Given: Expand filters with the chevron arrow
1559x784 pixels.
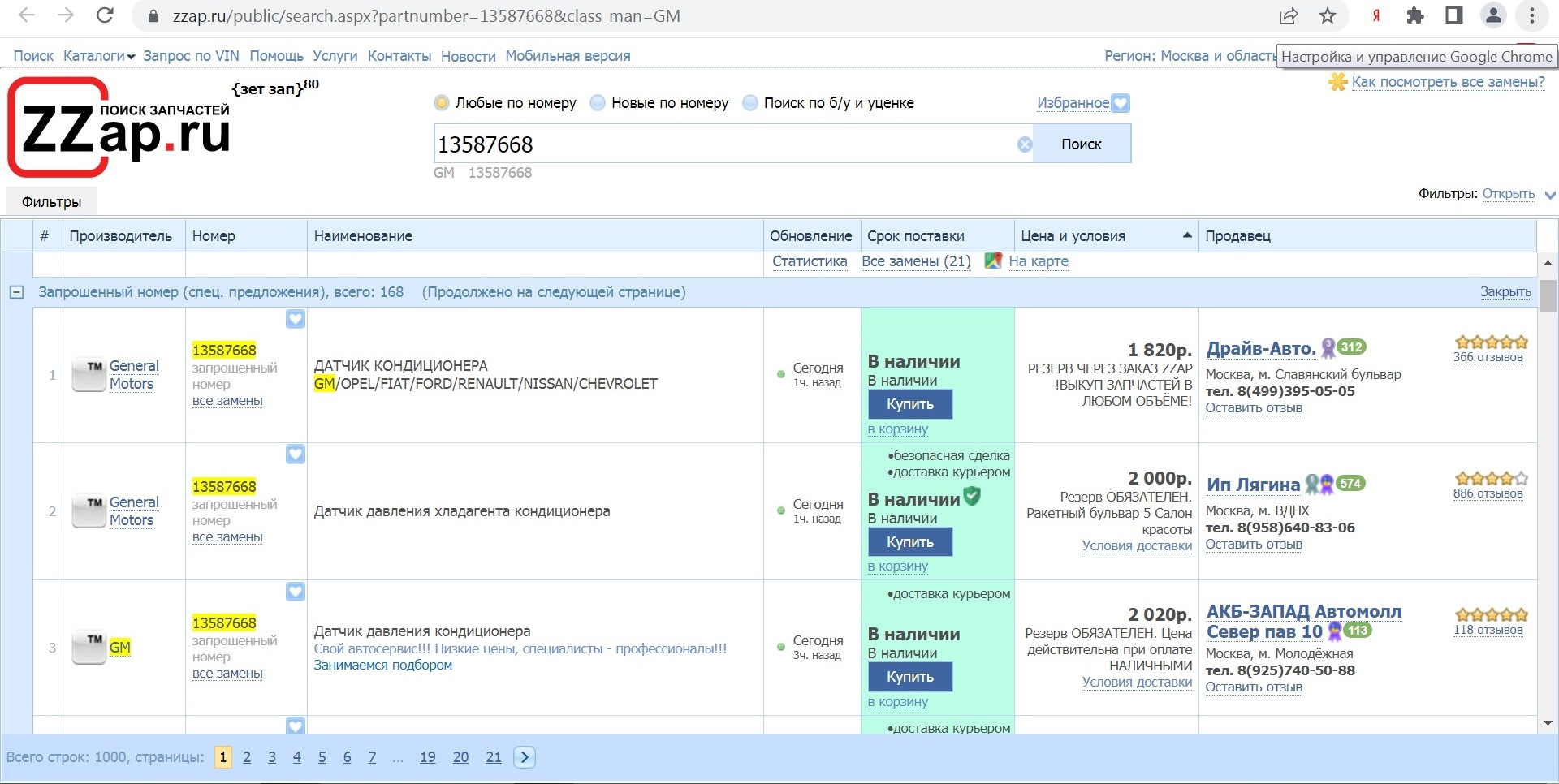Looking at the screenshot, I should click(1550, 195).
